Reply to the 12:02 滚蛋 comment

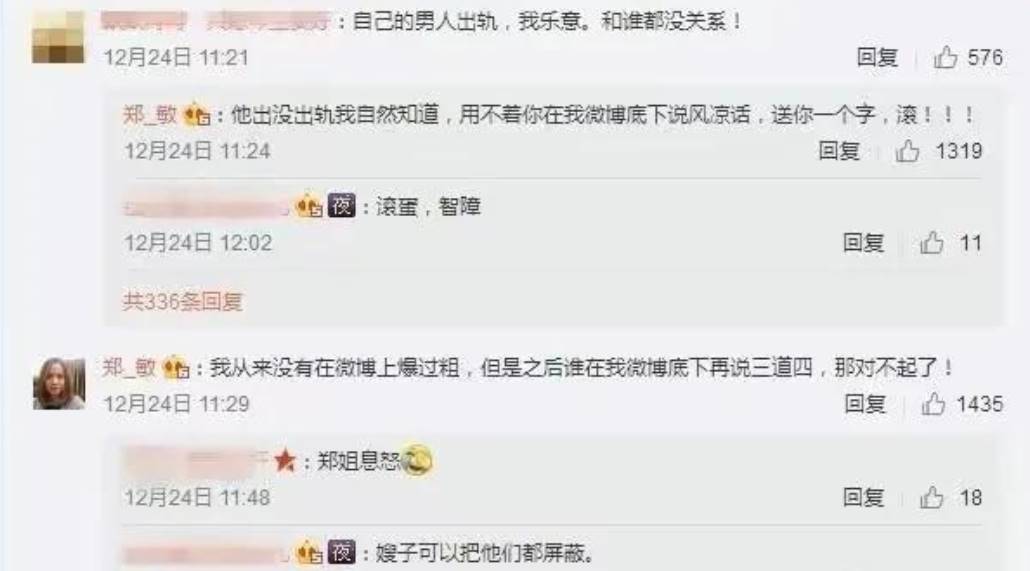(863, 243)
